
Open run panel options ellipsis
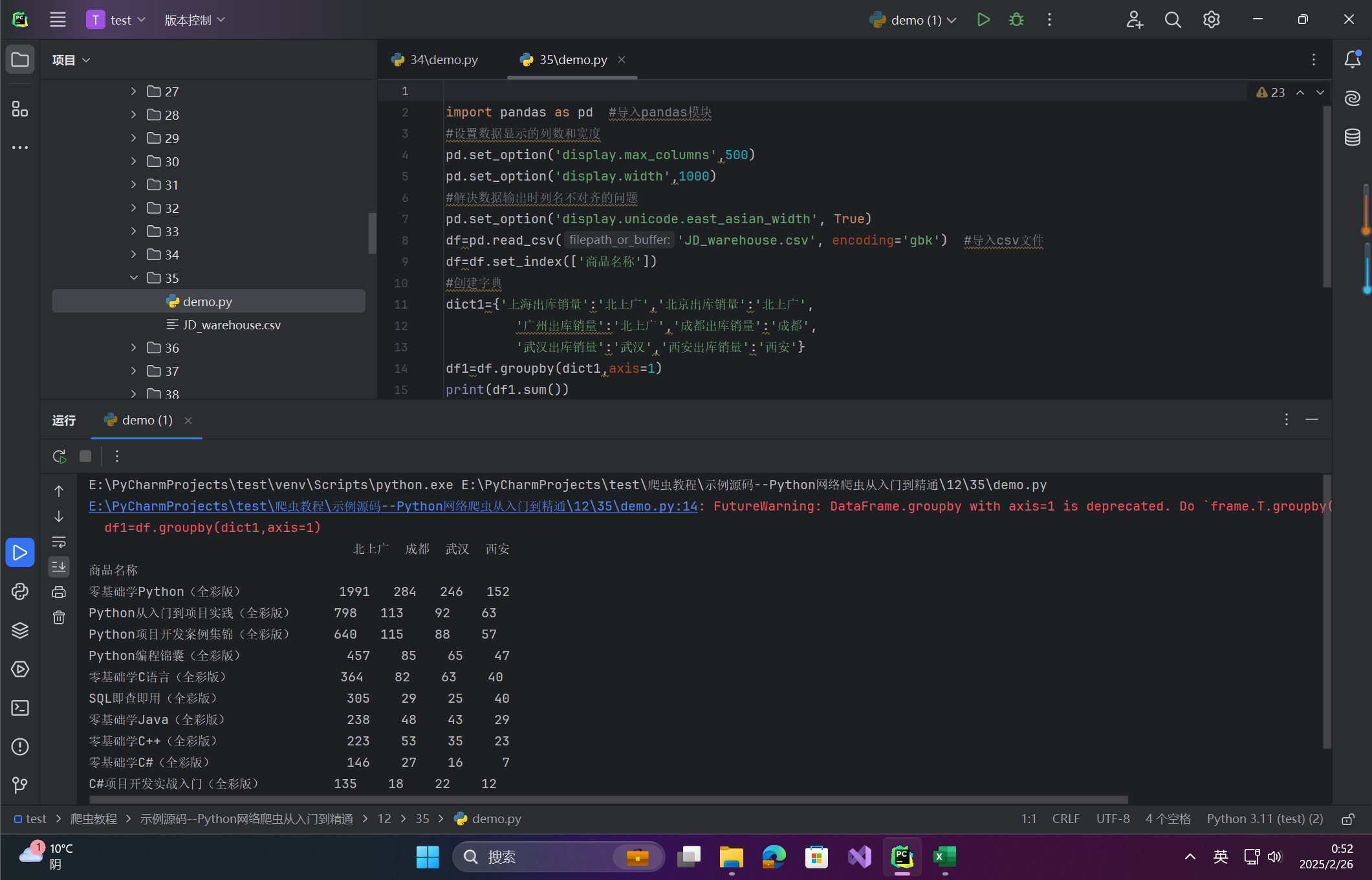tap(1287, 420)
